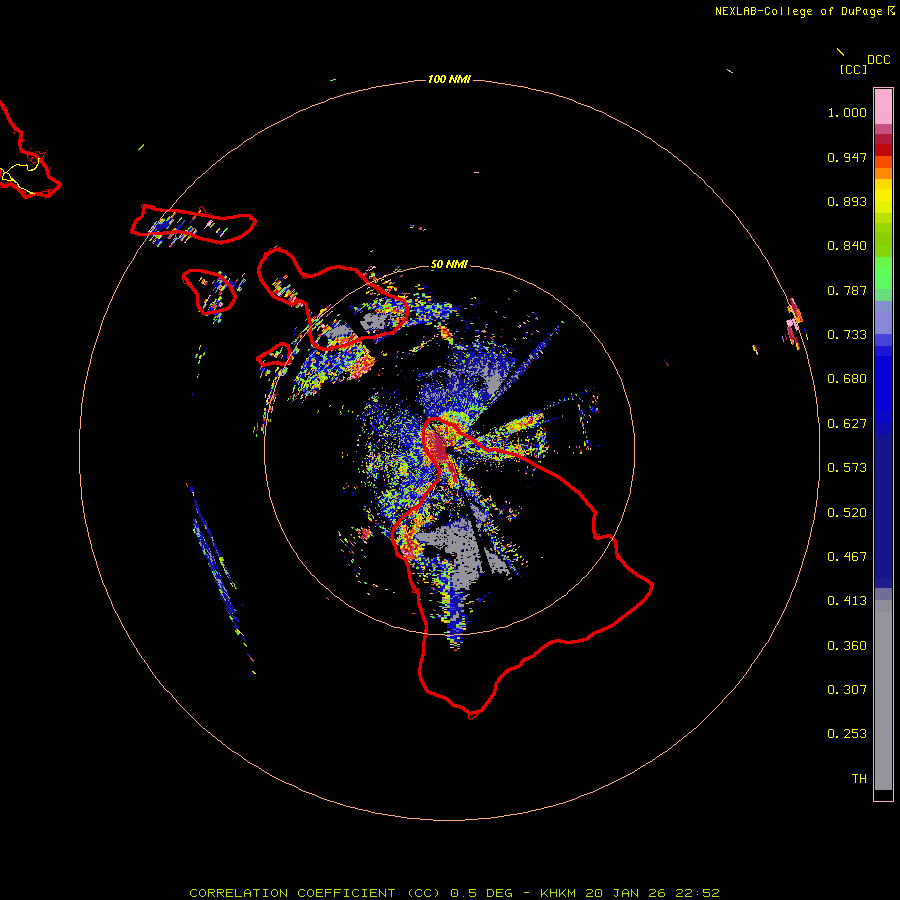Image resolution: width=900 pixels, height=900 pixels.
Task: Click the 1.000 value on the scale
Action: 847,112
